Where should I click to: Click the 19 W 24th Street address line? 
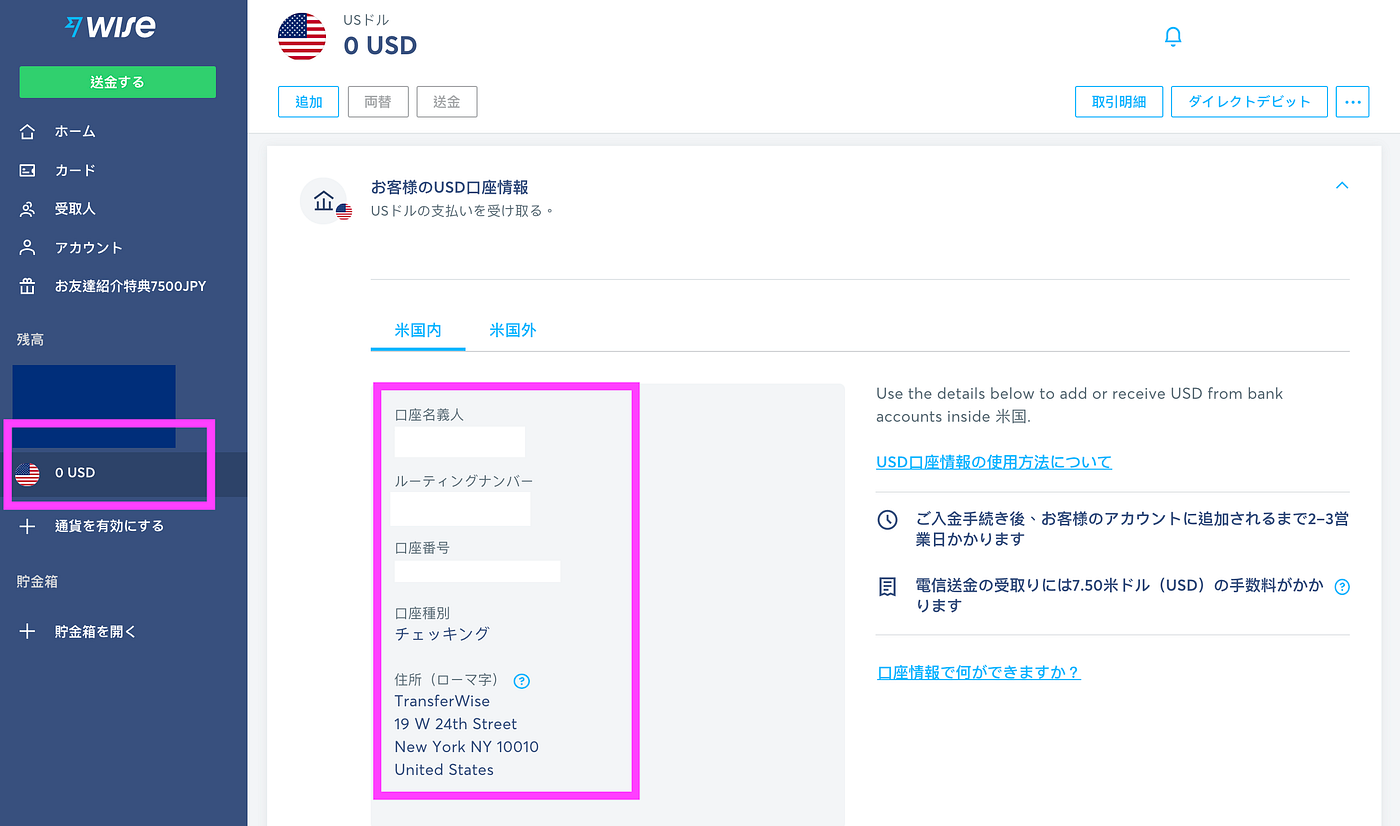coord(456,724)
